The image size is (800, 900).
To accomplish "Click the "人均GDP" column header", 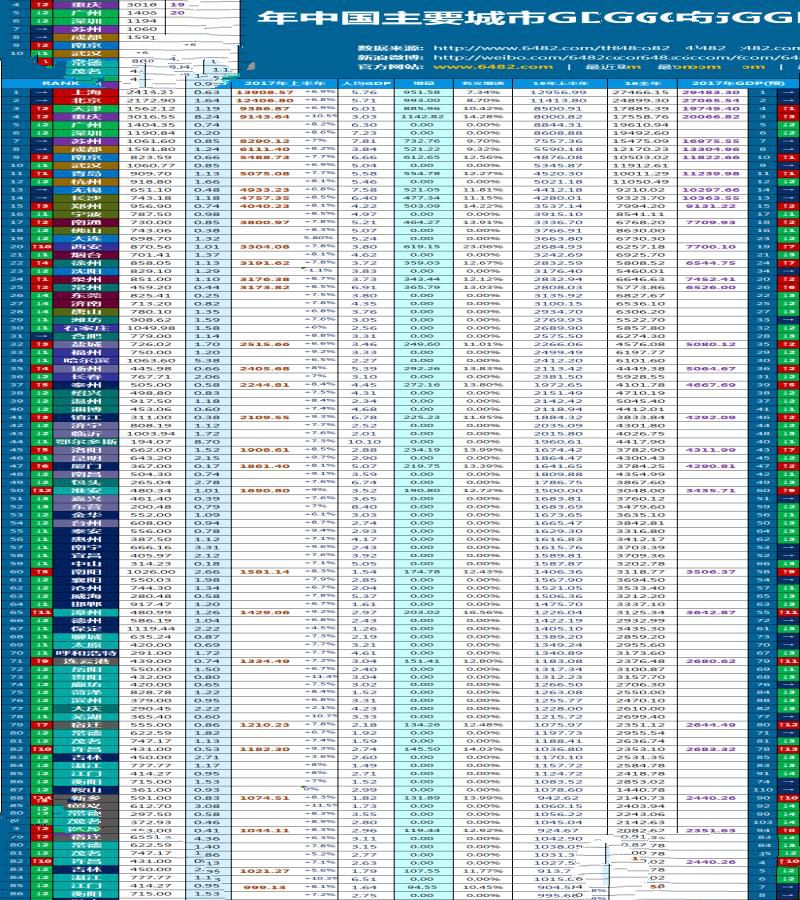I will point(365,83).
